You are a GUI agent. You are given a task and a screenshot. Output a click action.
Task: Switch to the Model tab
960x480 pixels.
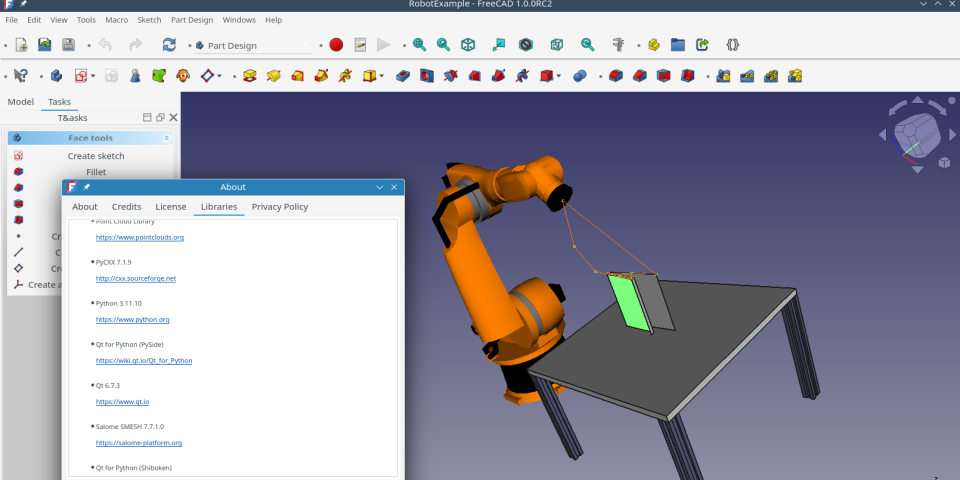20,102
